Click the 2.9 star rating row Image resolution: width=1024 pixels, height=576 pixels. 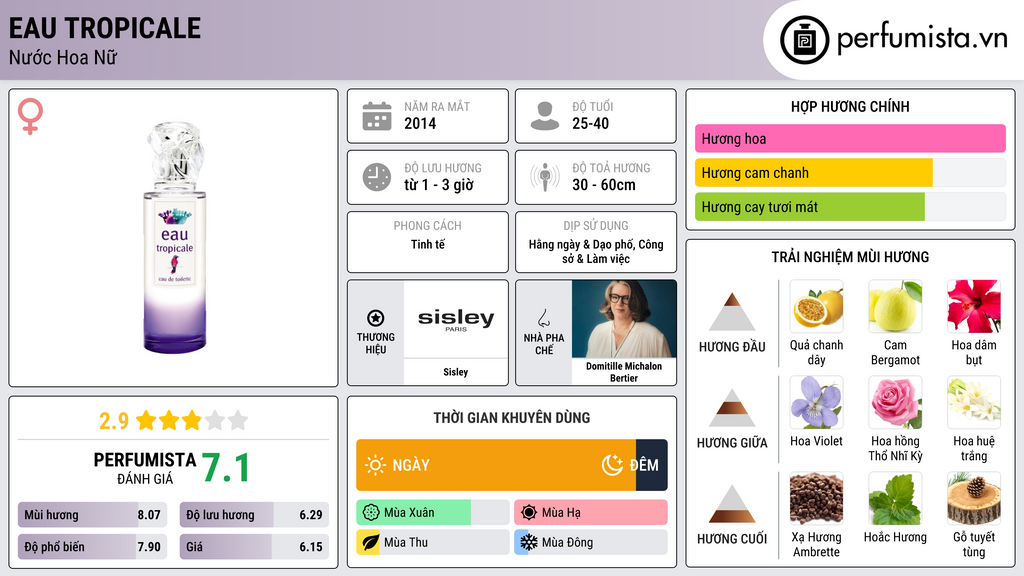(x=174, y=421)
